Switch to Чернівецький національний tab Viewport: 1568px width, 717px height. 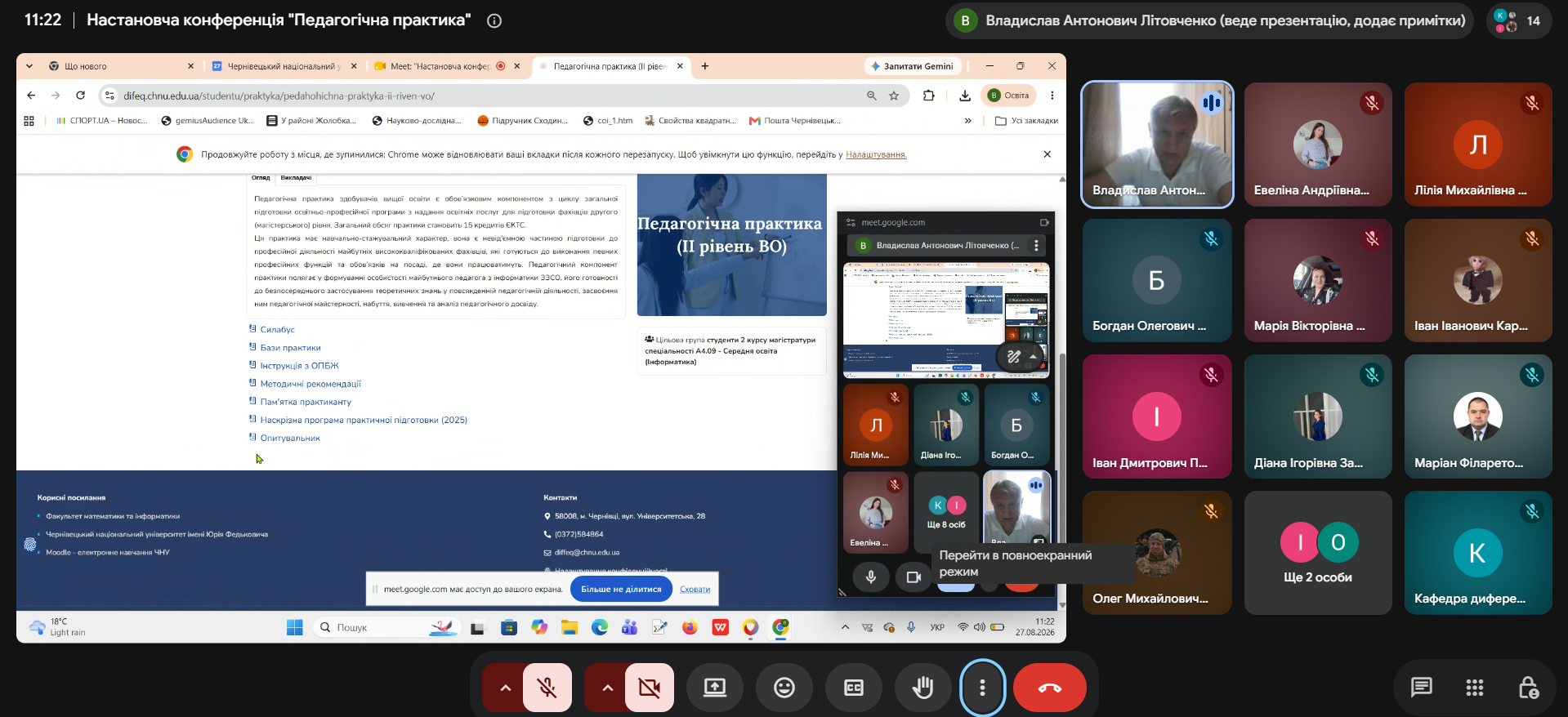[284, 66]
